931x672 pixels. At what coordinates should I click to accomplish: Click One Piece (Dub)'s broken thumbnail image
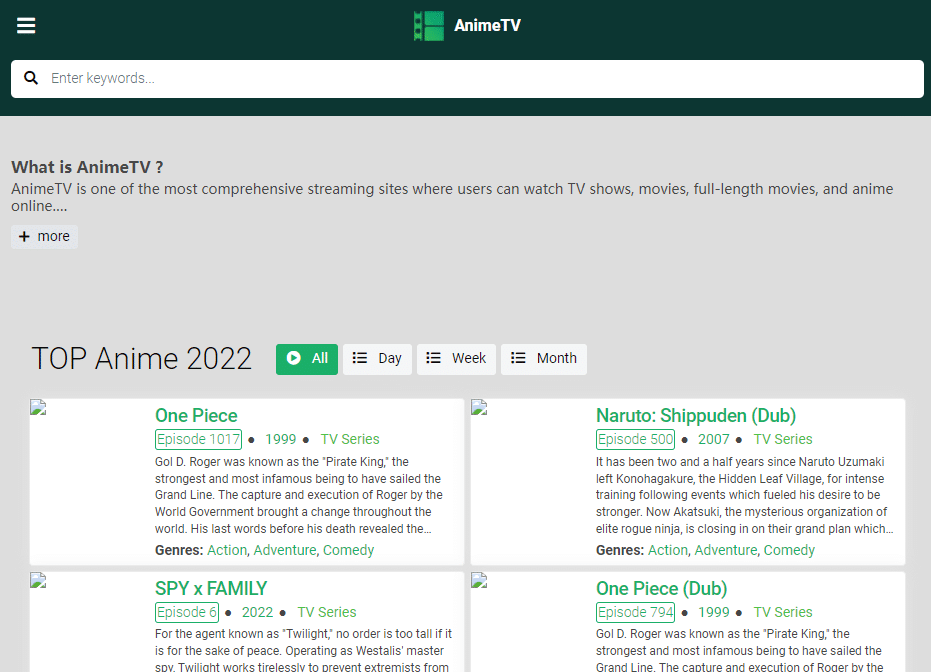tap(479, 580)
